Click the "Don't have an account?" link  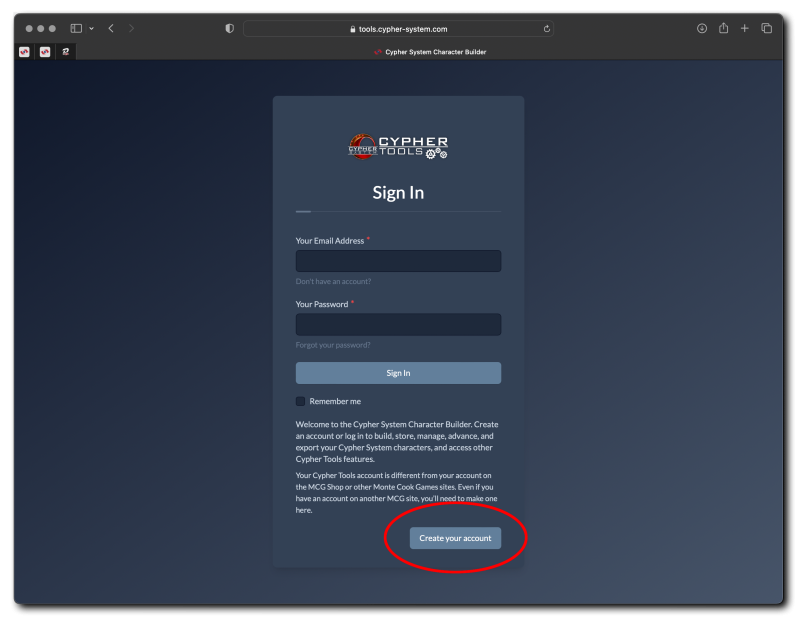pos(333,281)
